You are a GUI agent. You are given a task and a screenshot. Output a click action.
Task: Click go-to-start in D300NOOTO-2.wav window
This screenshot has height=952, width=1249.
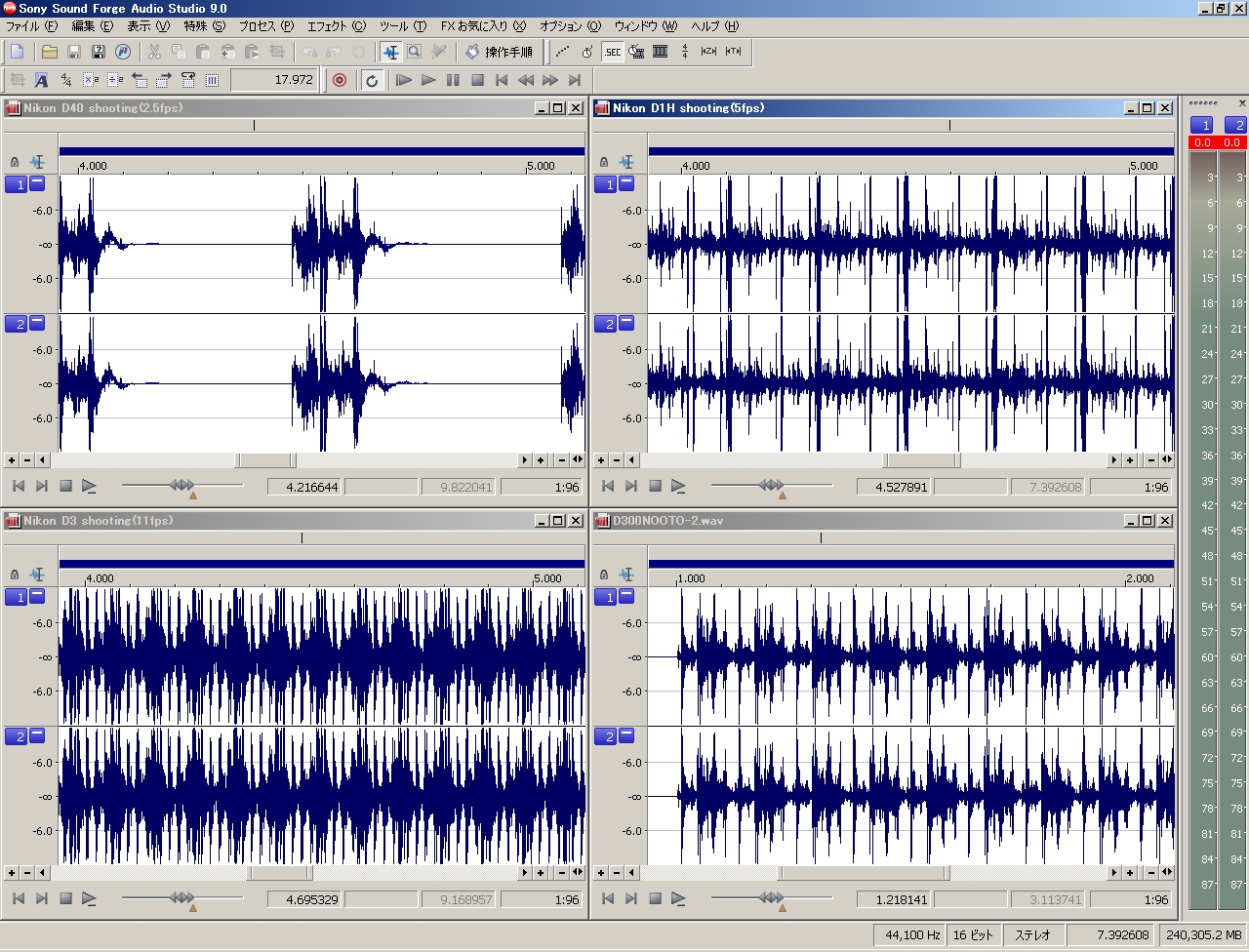coord(607,898)
